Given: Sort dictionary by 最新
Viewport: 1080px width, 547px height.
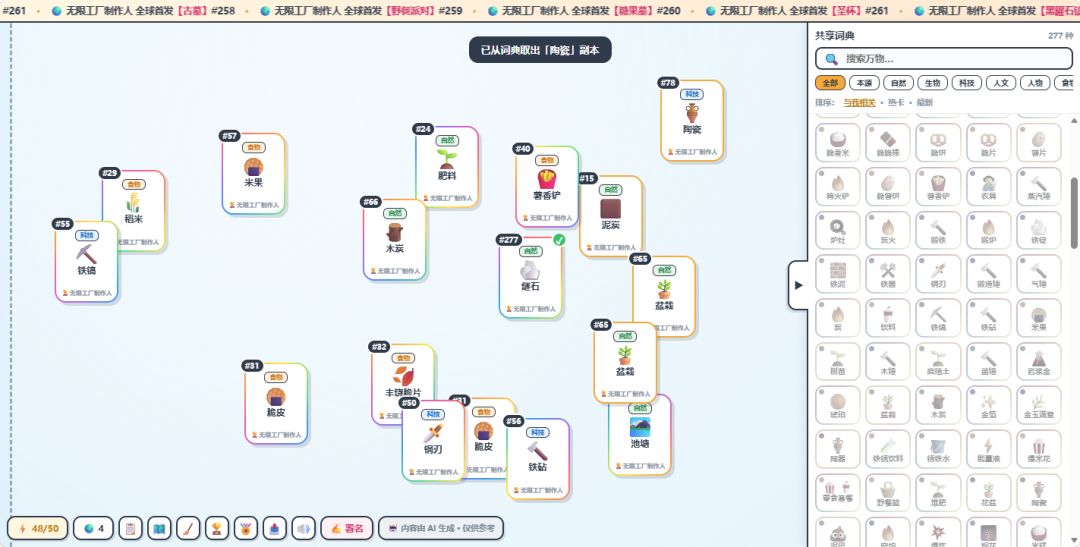Looking at the screenshot, I should click(x=924, y=103).
